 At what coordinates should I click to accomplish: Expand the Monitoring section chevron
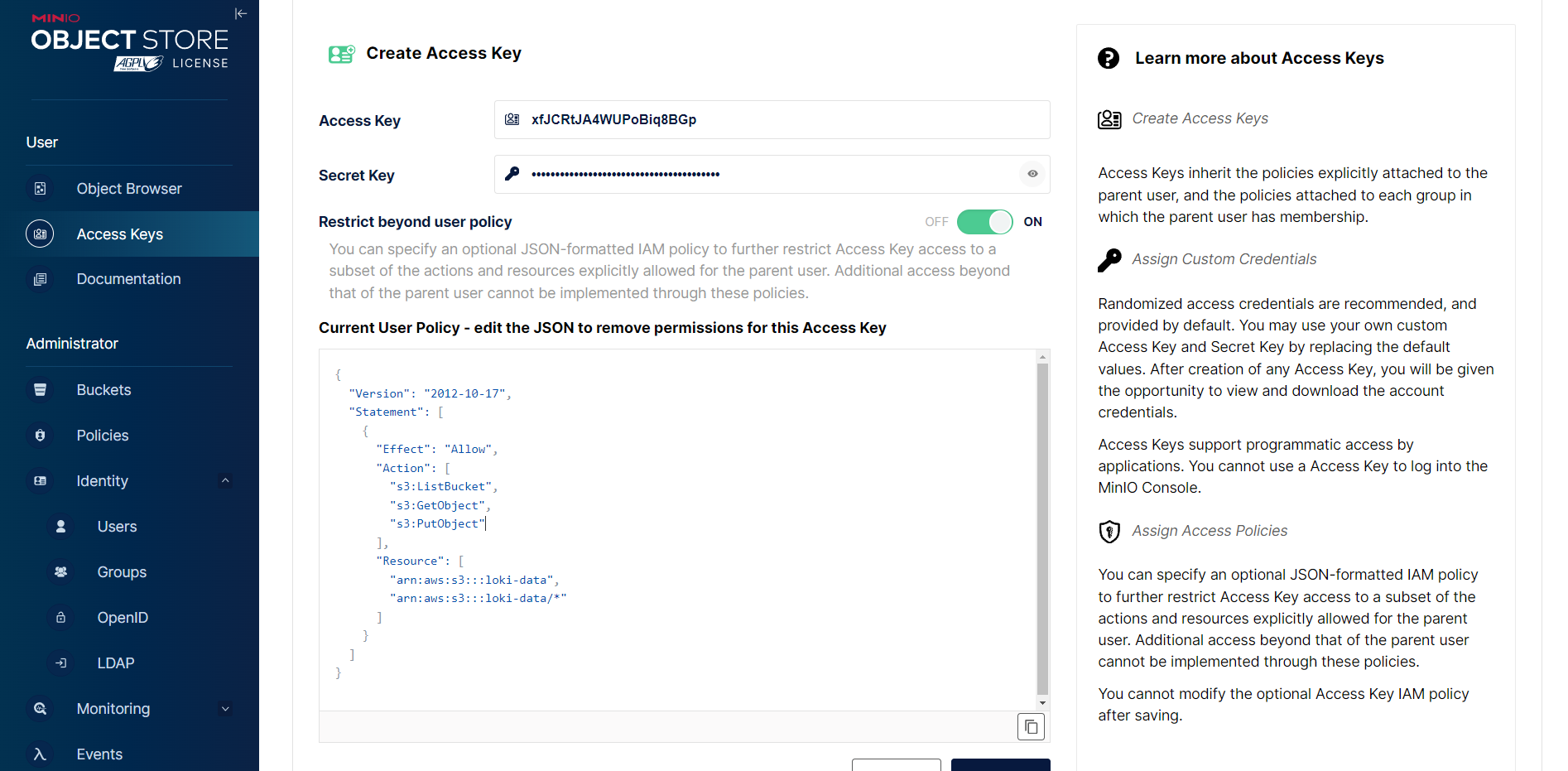[x=225, y=709]
